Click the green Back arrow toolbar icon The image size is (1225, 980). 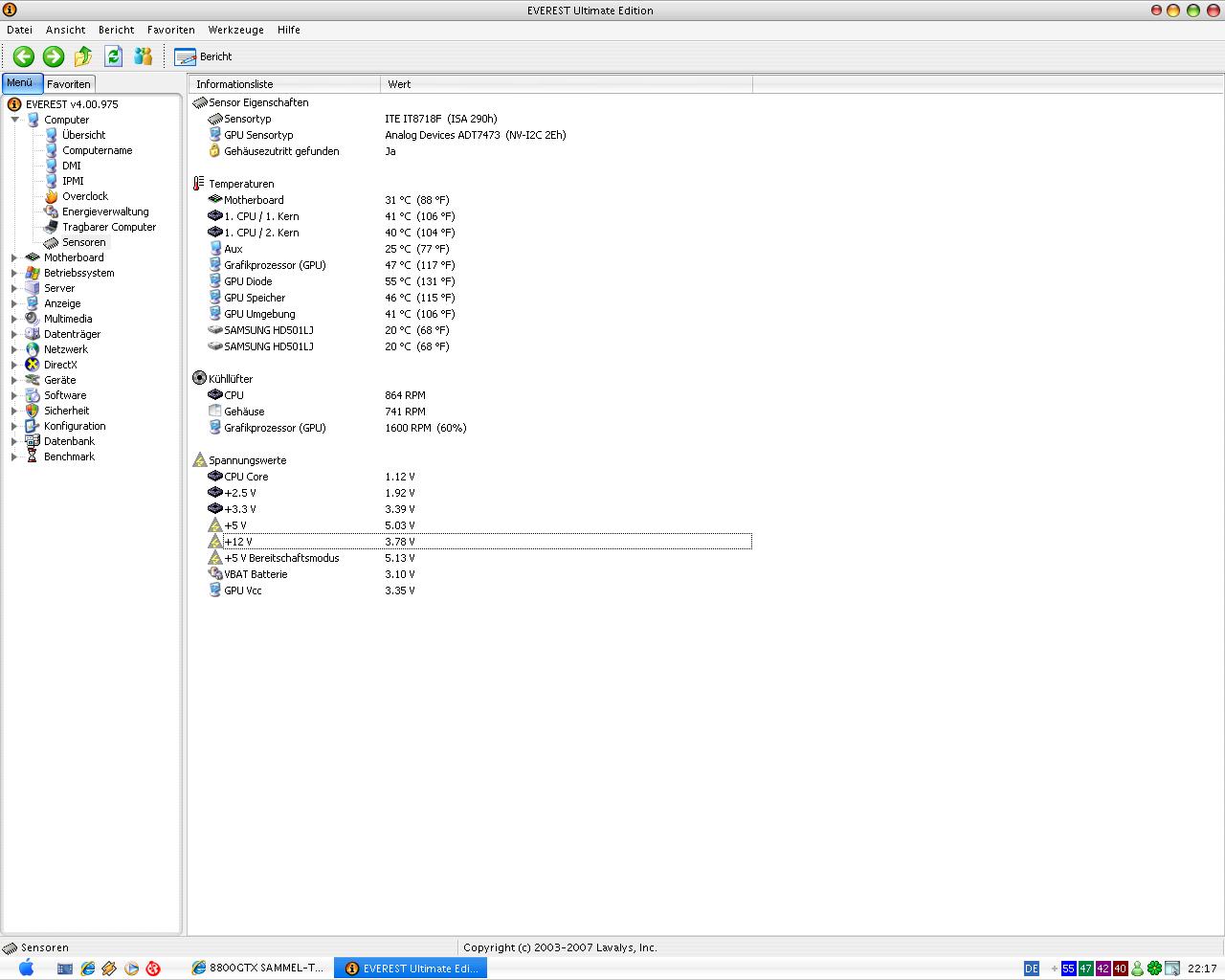click(x=24, y=56)
